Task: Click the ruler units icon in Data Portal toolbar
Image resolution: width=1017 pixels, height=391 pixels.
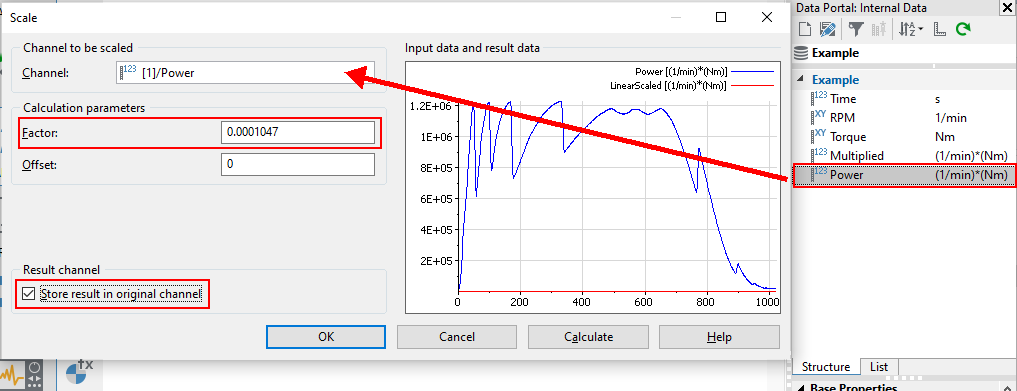Action: click(x=939, y=29)
